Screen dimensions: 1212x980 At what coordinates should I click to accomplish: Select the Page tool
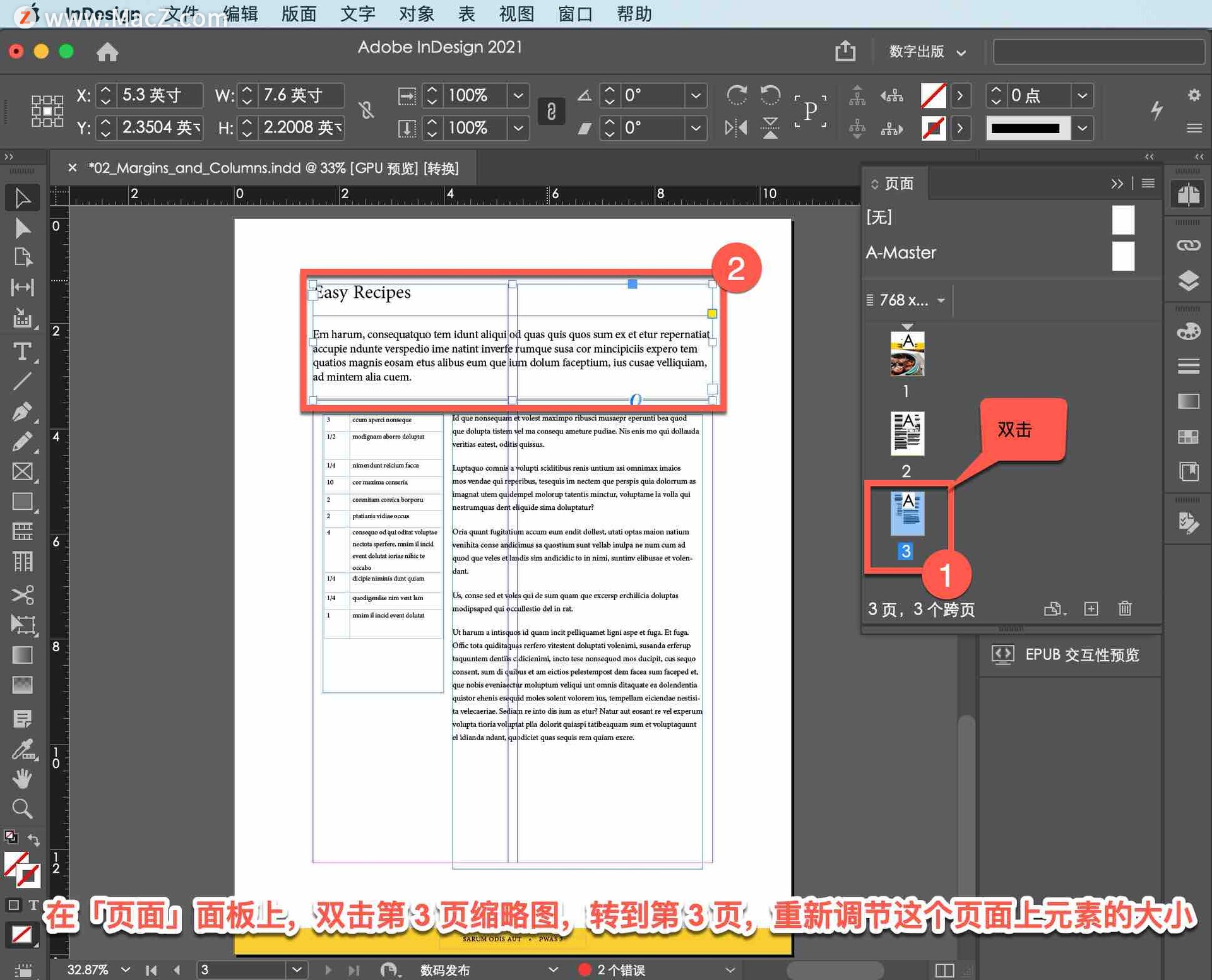22,257
